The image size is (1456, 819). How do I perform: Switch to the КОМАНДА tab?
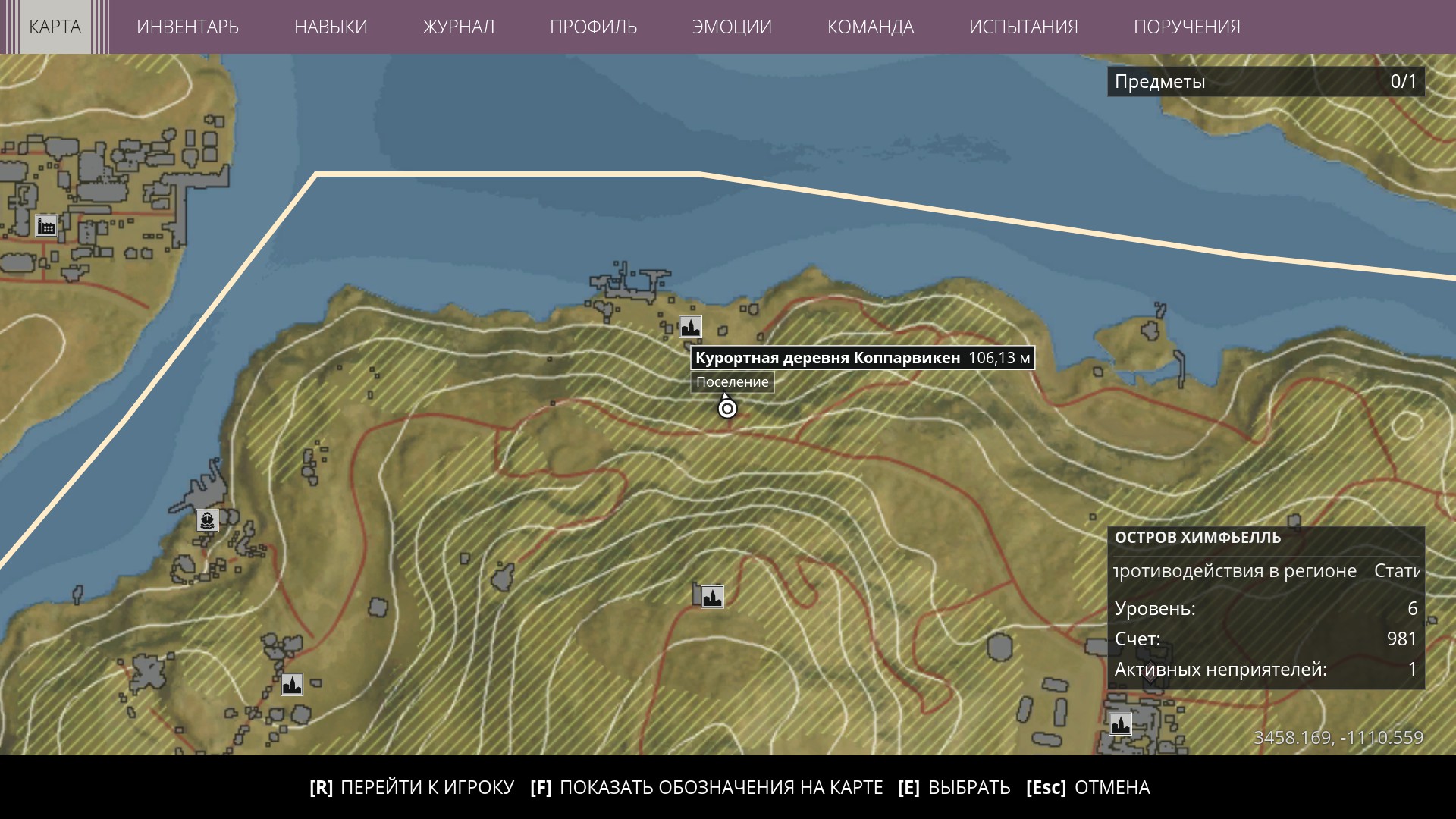(871, 27)
